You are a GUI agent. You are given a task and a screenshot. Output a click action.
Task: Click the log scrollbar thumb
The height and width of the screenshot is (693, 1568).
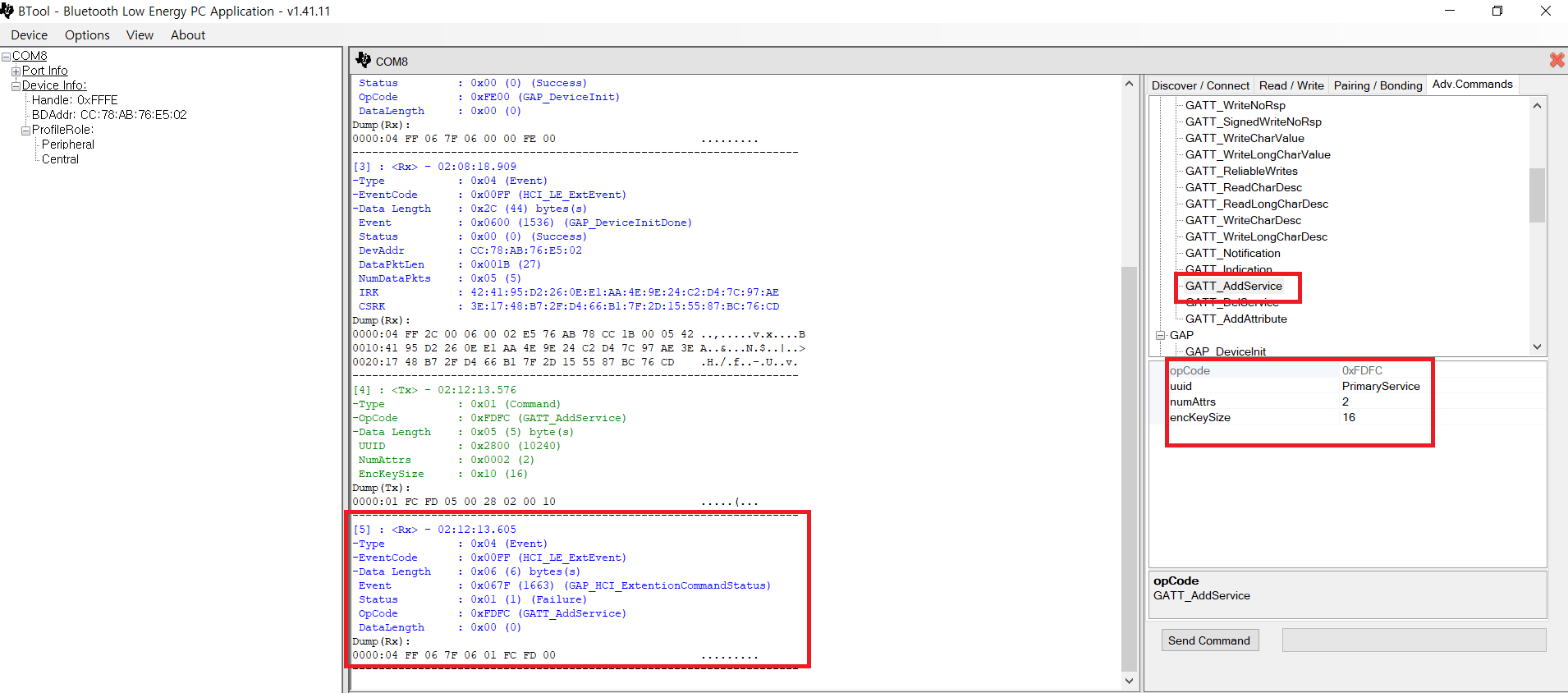click(1129, 468)
